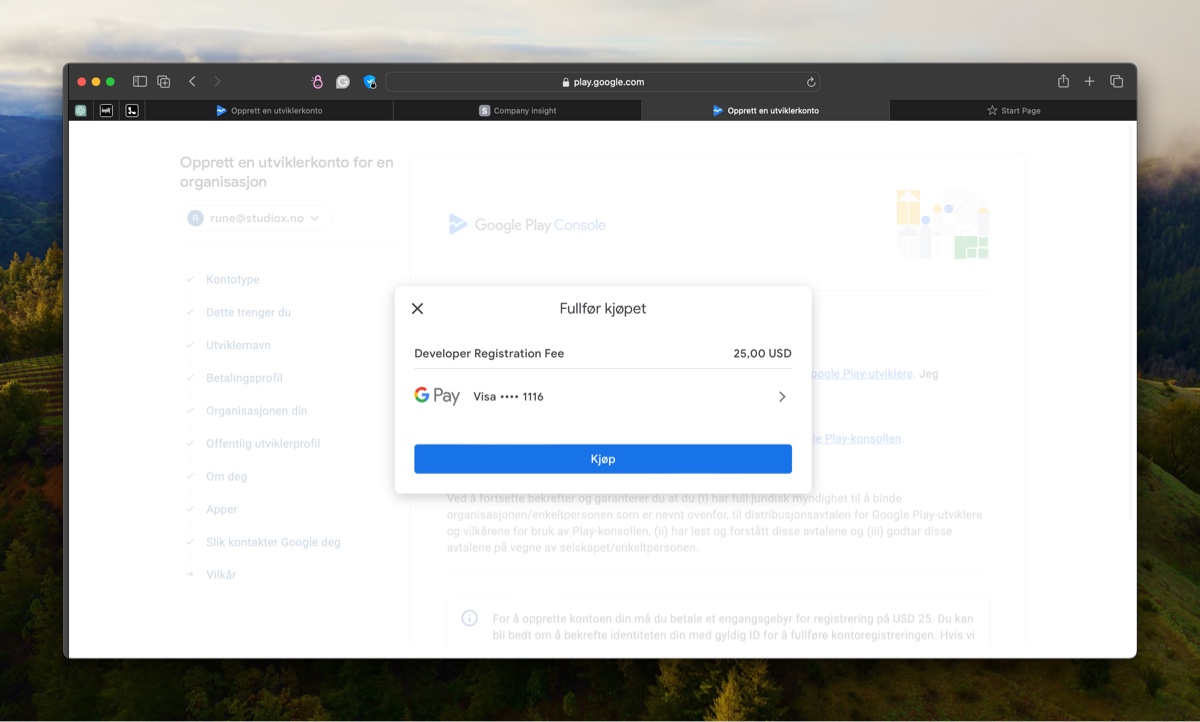This screenshot has width=1200, height=722.
Task: Go forward with the forward arrow
Action: [x=217, y=82]
